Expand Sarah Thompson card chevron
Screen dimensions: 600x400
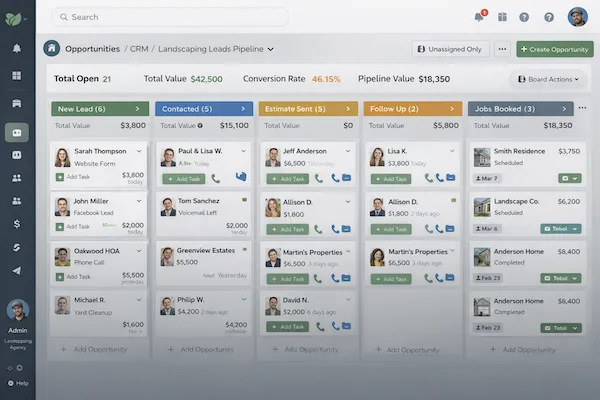[x=139, y=151]
